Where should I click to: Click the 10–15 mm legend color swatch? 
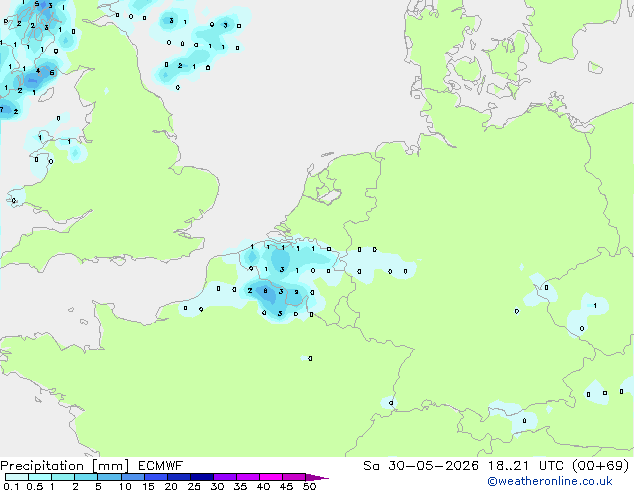pyautogui.click(x=132, y=477)
